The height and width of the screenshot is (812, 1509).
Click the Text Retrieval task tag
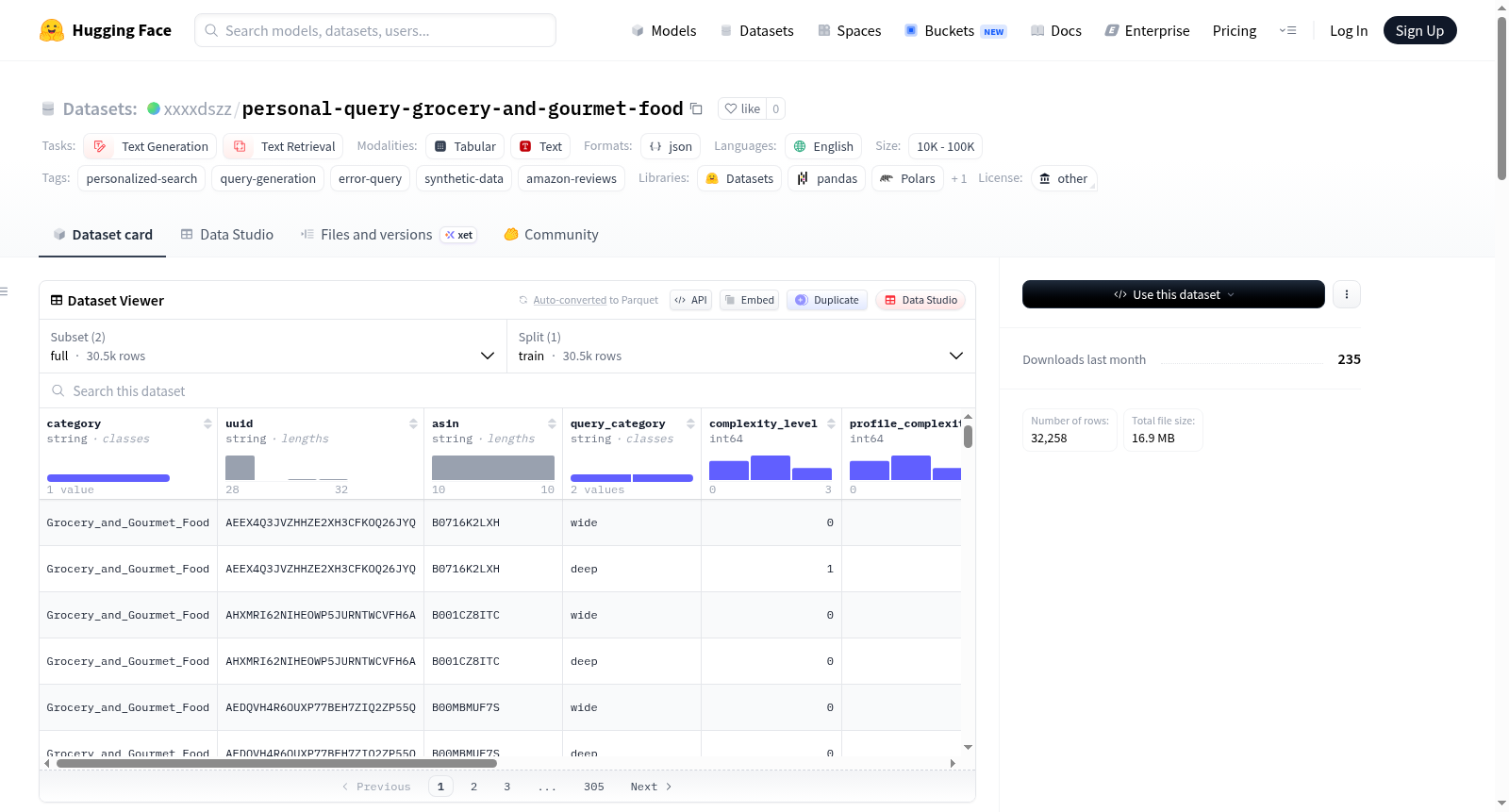coord(283,146)
